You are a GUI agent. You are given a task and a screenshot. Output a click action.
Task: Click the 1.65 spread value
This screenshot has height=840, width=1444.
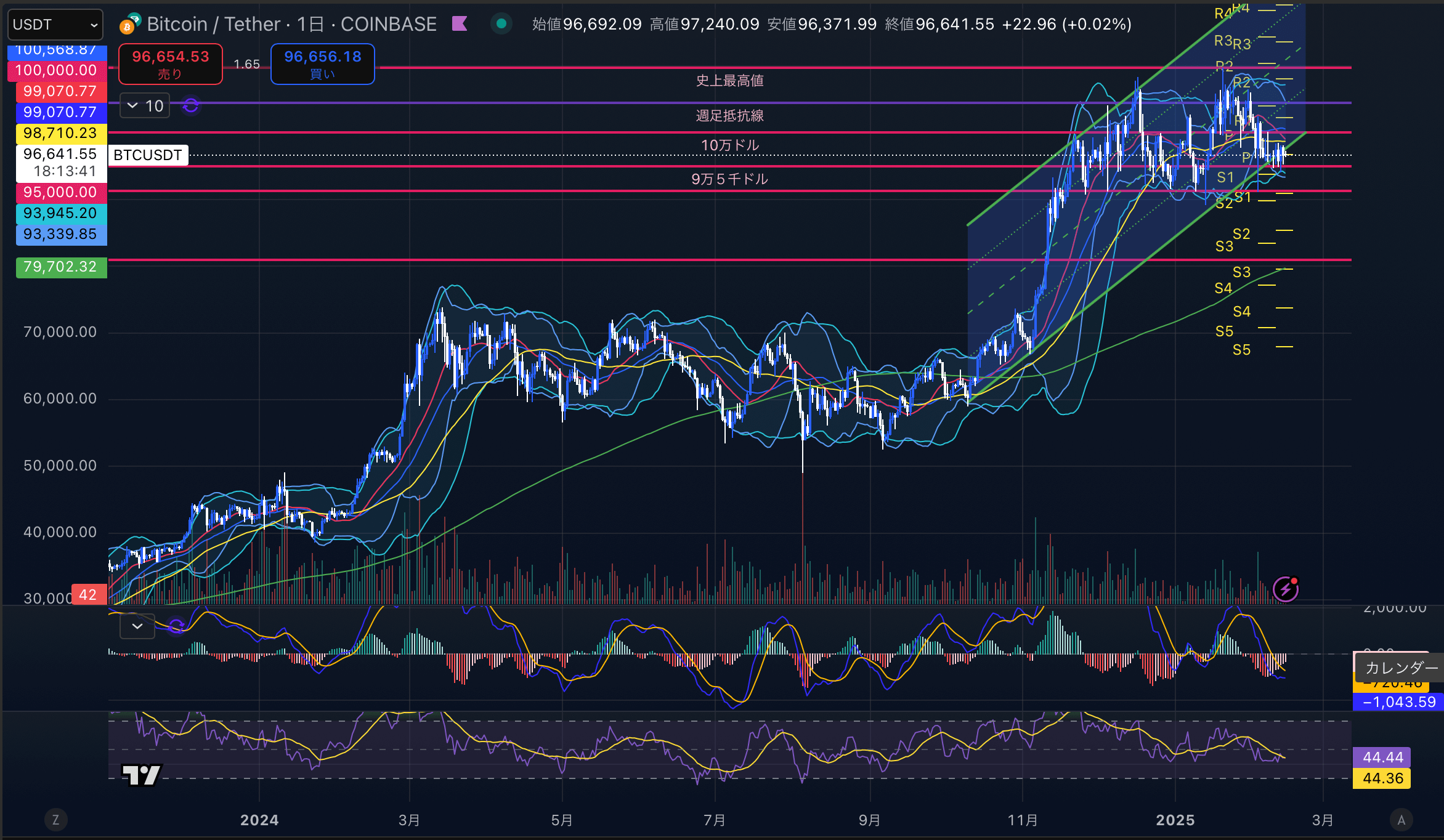(x=246, y=64)
